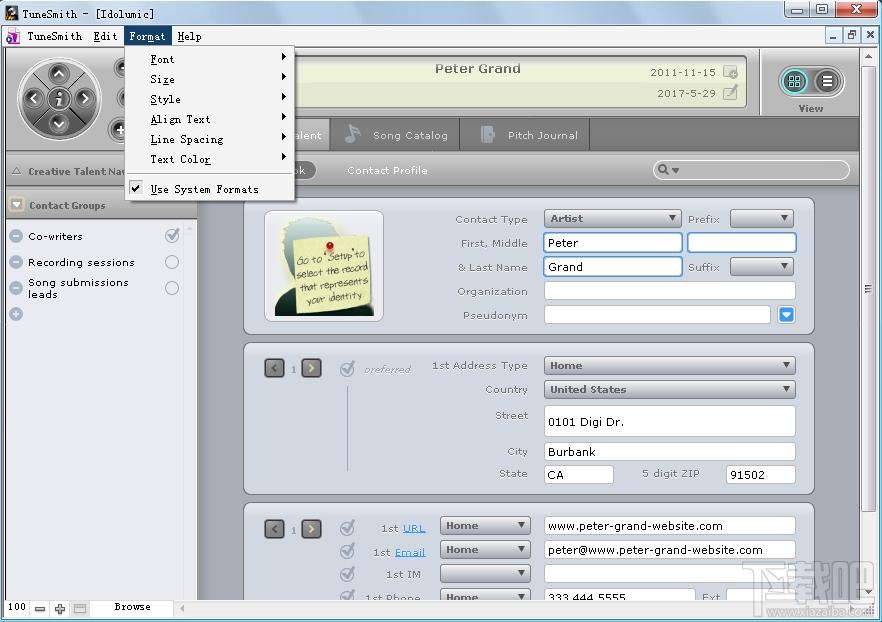Open 1st Address Type Home dropdown

click(x=669, y=366)
